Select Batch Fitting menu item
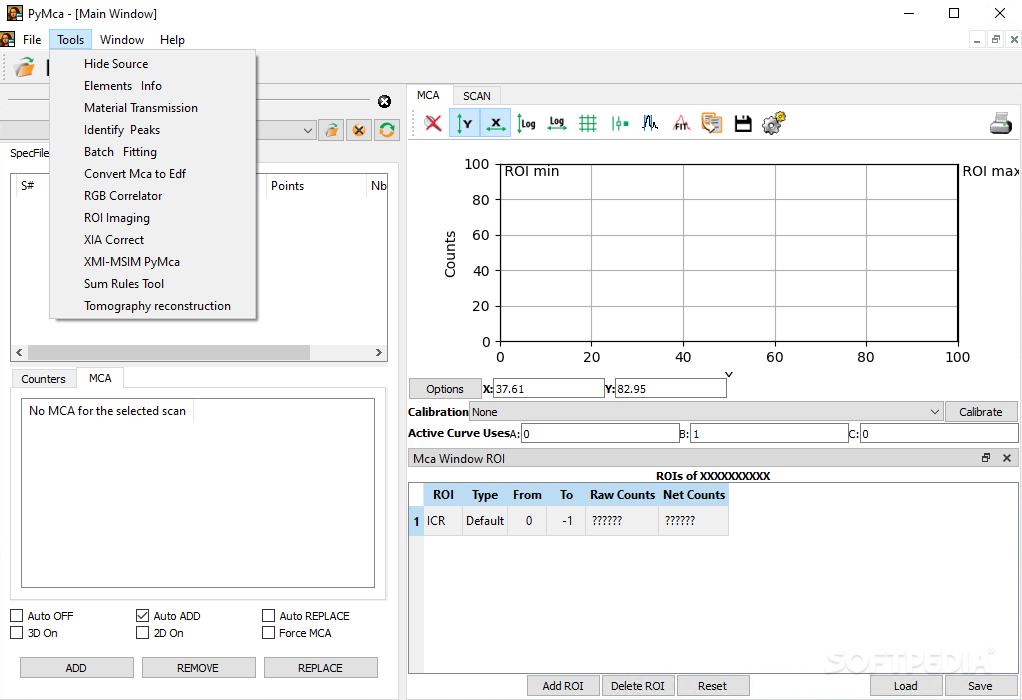 (153, 152)
